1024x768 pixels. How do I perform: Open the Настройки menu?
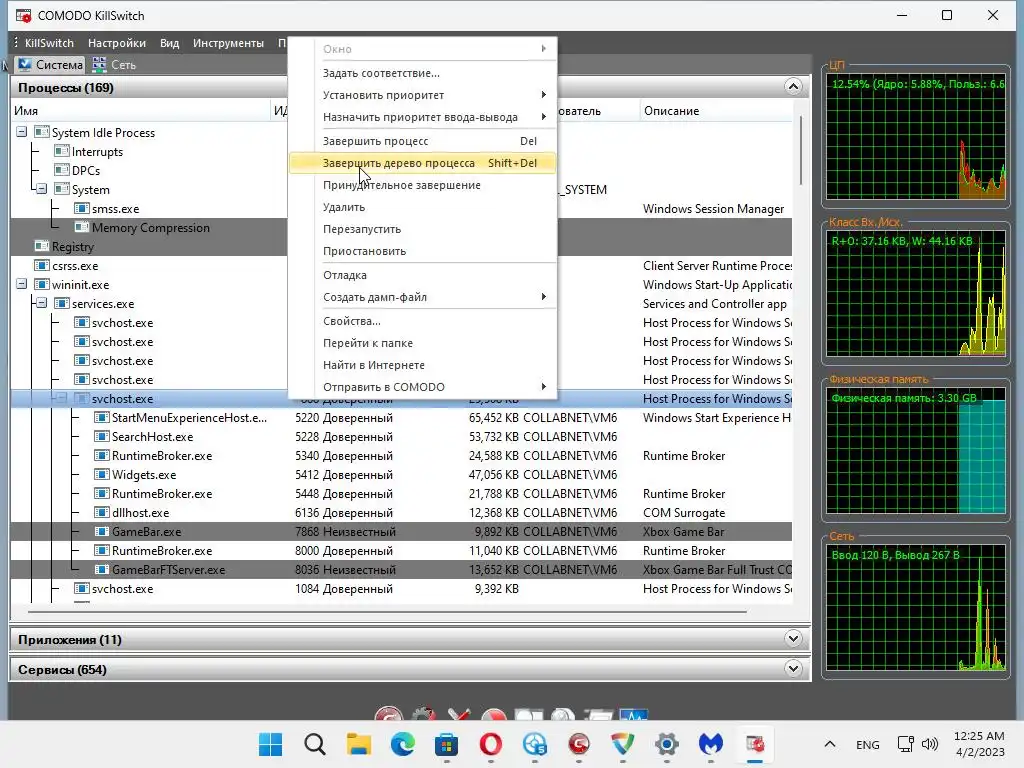(117, 43)
